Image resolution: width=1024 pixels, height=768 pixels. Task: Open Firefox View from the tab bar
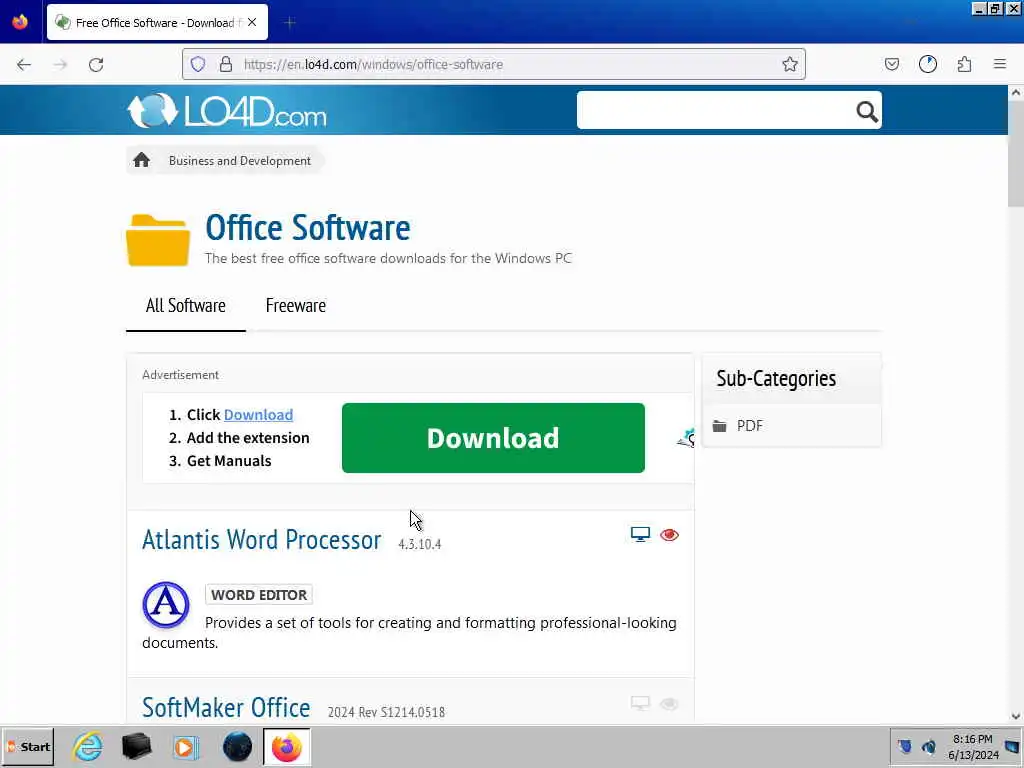[20, 22]
